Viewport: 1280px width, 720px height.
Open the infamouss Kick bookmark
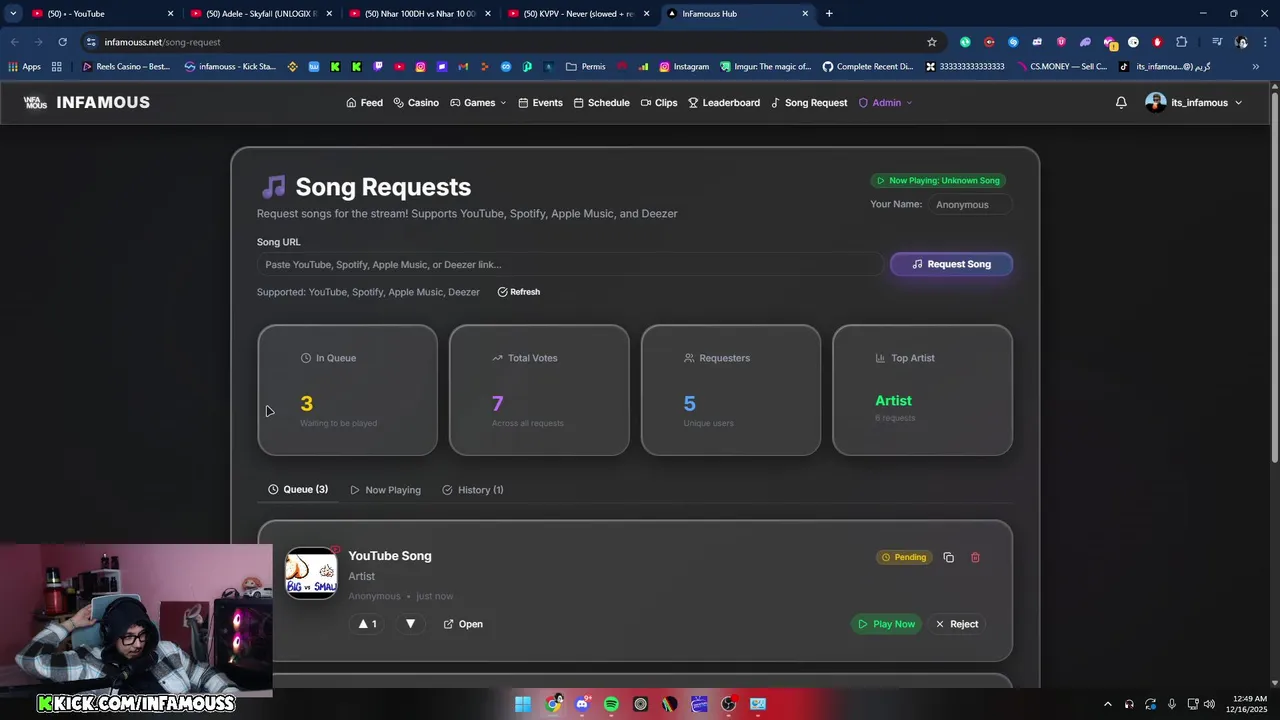230,67
